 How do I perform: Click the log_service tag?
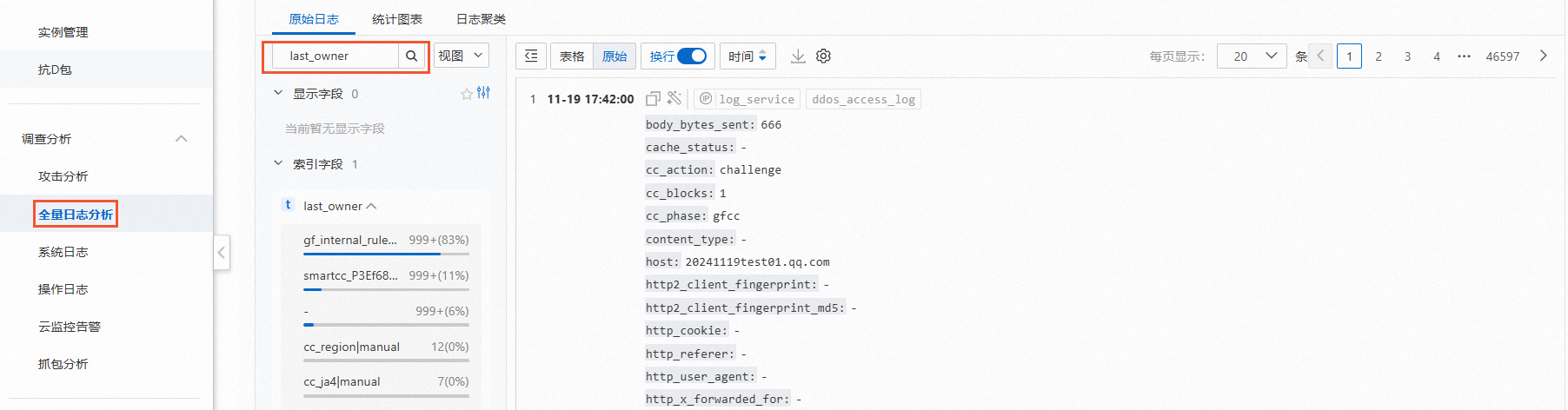click(x=747, y=99)
